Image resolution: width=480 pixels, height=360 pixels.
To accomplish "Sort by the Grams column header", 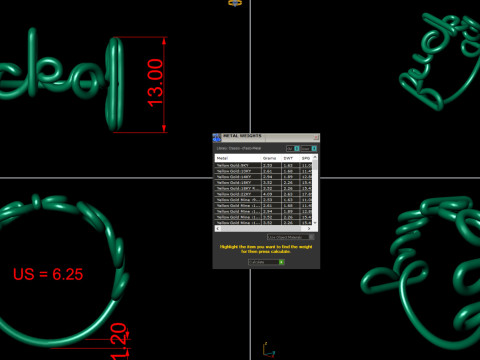I will [271, 158].
